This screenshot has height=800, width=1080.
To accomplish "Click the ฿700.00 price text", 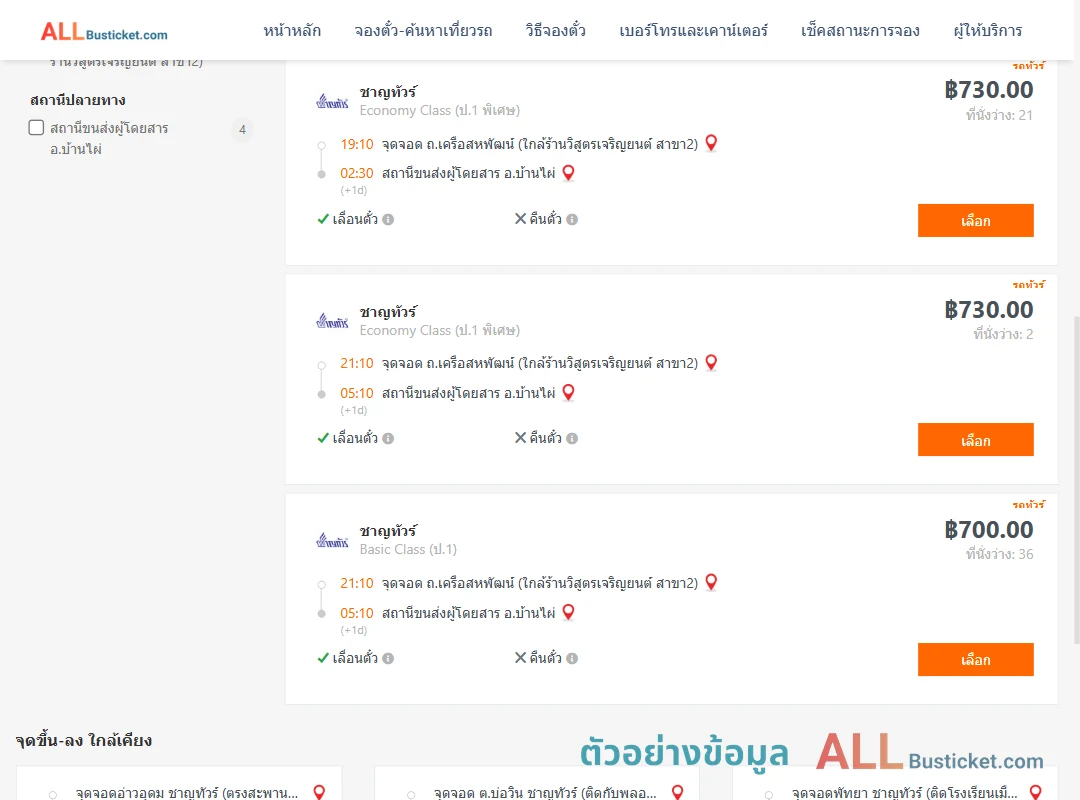I will (x=988, y=529).
